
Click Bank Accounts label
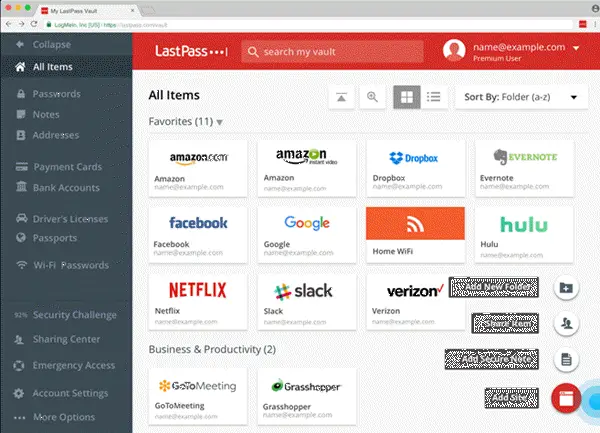point(66,188)
